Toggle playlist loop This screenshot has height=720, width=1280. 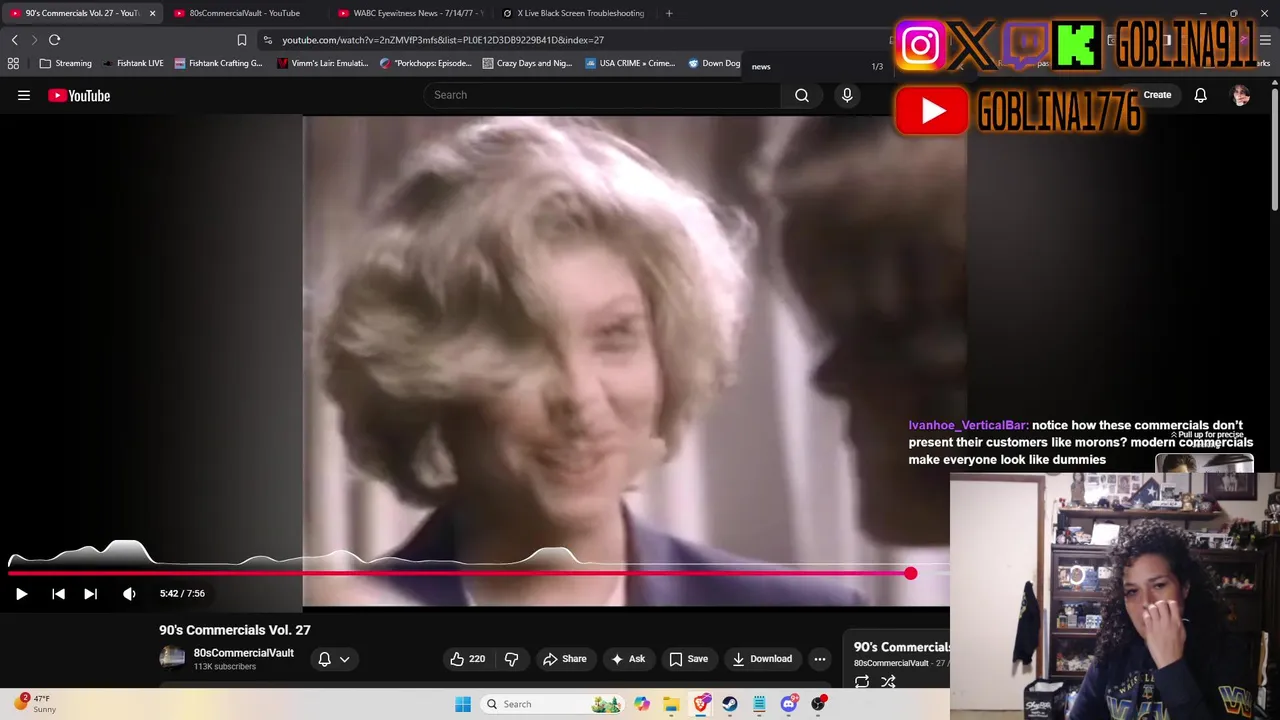tap(861, 682)
